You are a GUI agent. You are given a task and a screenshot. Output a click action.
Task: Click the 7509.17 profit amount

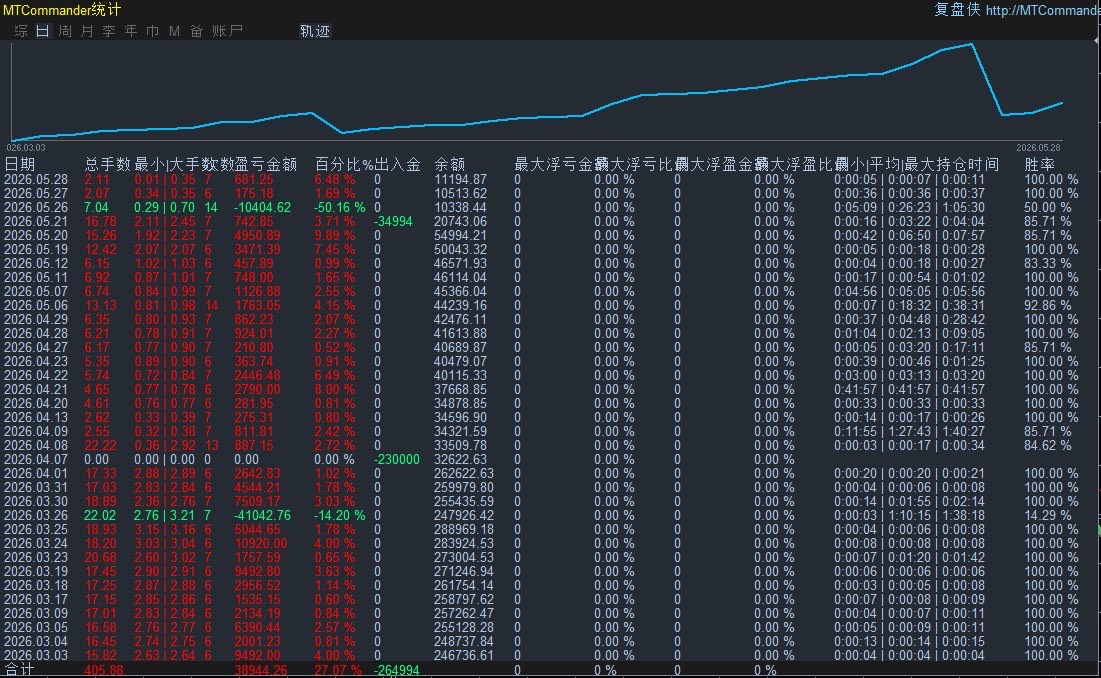pyautogui.click(x=257, y=501)
